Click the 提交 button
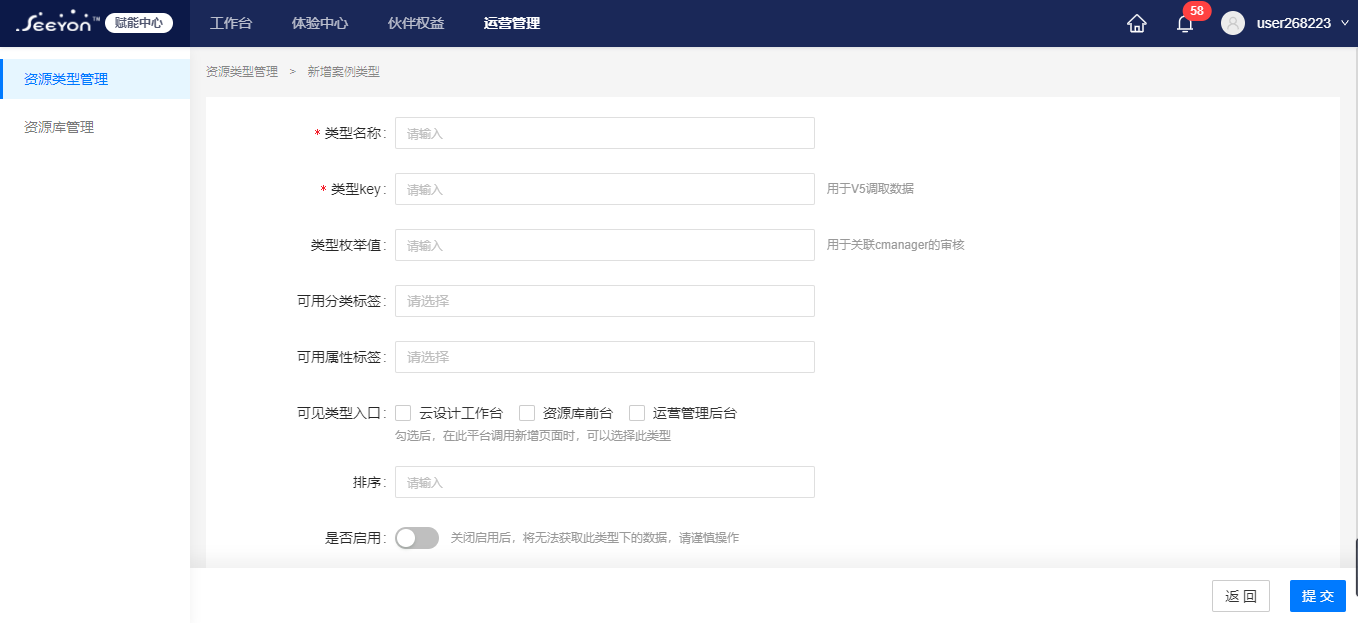The image size is (1358, 623). click(x=1318, y=596)
